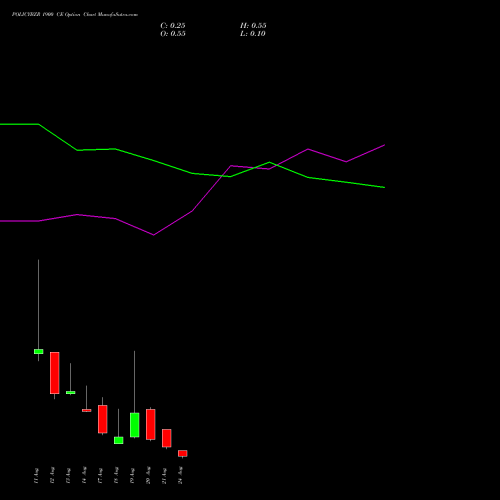Click the close value C: 0.25
This screenshot has height=500, width=500.
[173, 26]
